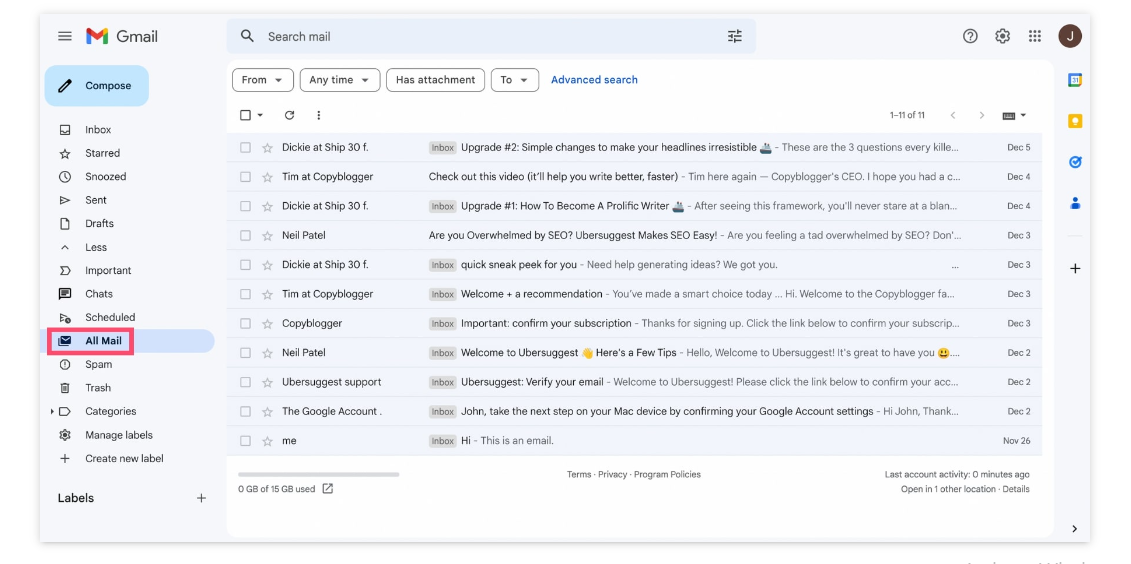Open Manage labels
The image size is (1131, 564).
[119, 435]
